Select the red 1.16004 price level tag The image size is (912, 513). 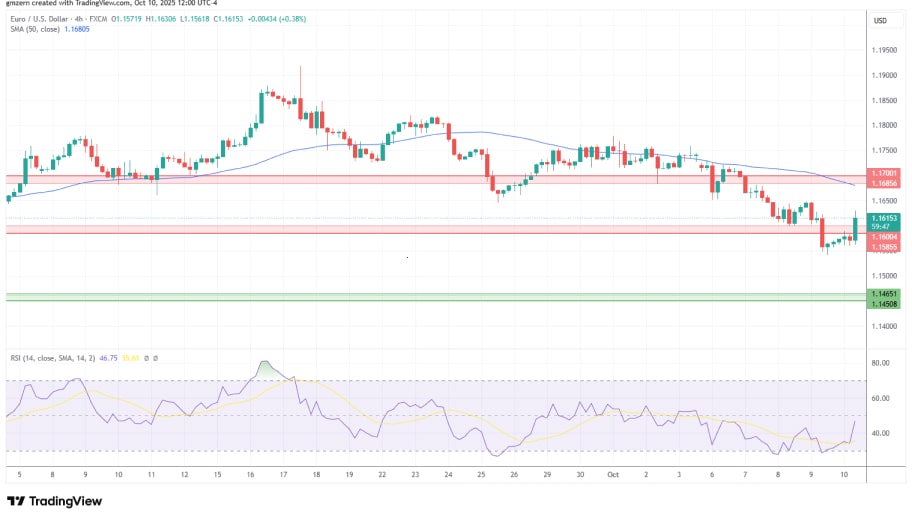[884, 237]
